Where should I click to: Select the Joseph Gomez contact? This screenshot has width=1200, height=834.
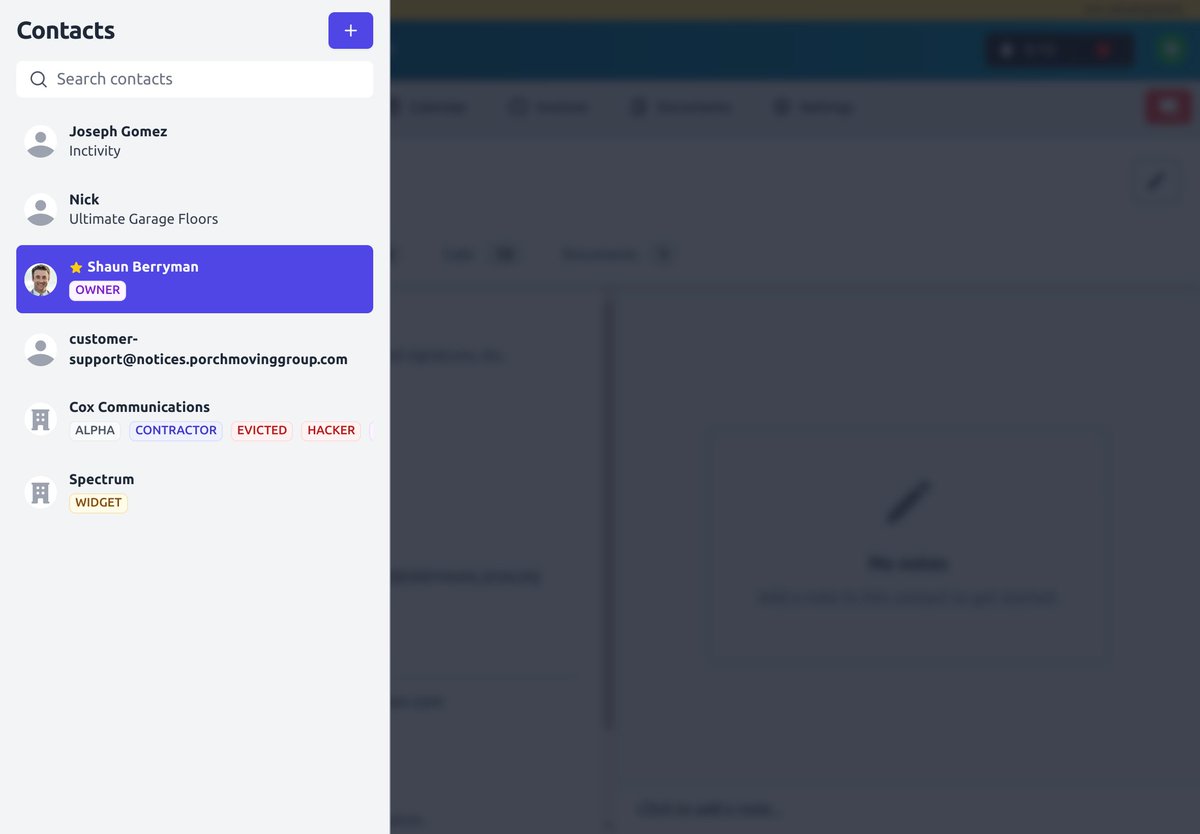coord(195,141)
